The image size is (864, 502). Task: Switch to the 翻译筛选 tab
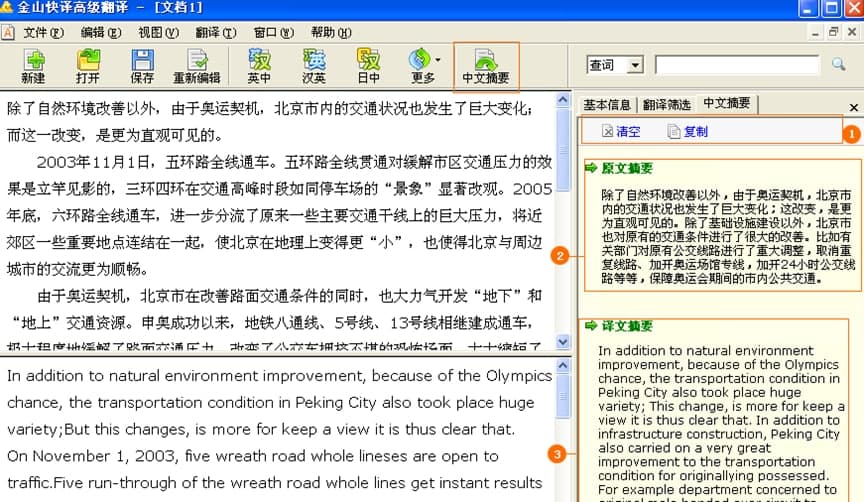(x=667, y=104)
